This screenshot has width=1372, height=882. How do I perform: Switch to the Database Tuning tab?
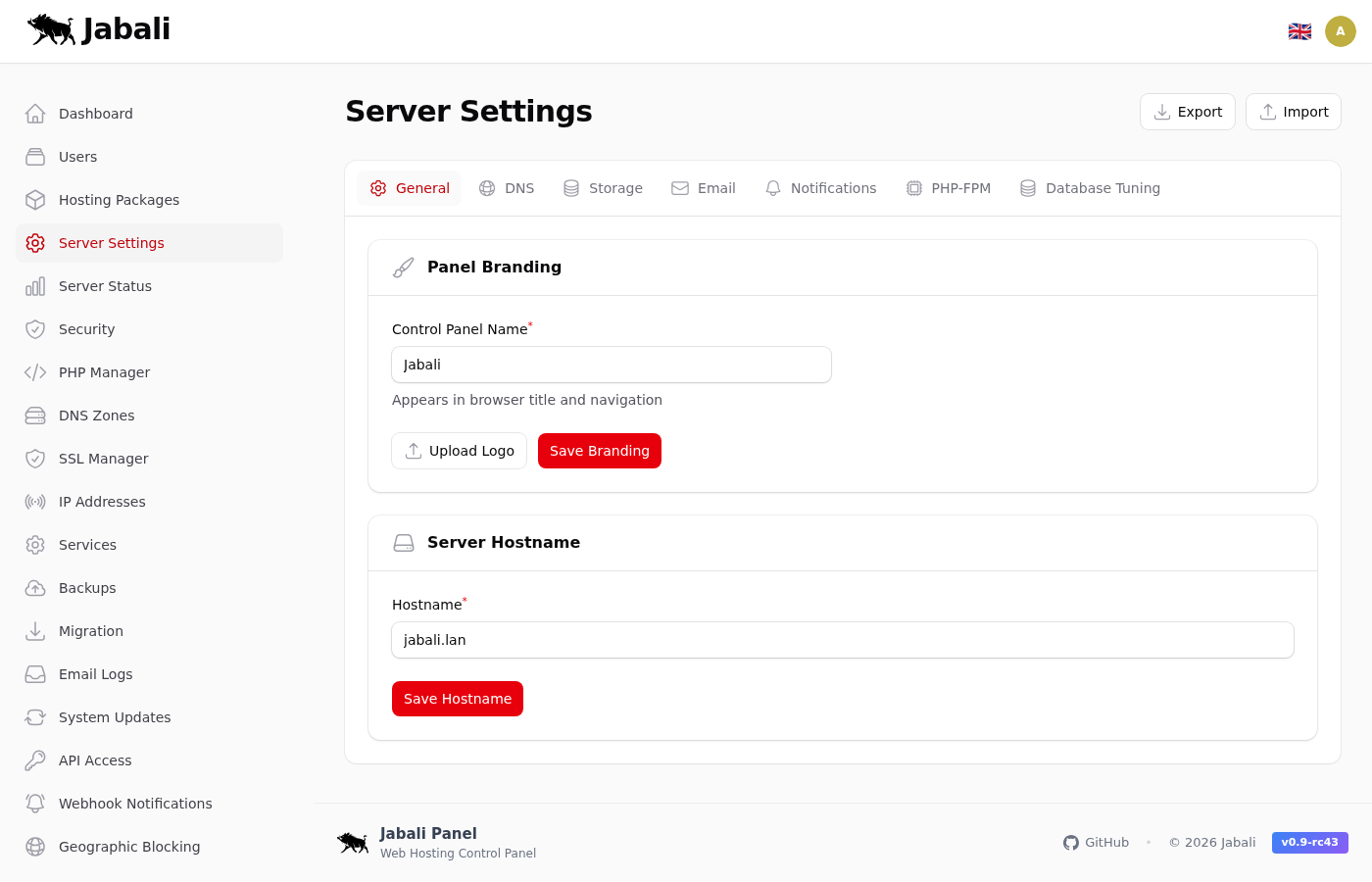[x=1090, y=188]
